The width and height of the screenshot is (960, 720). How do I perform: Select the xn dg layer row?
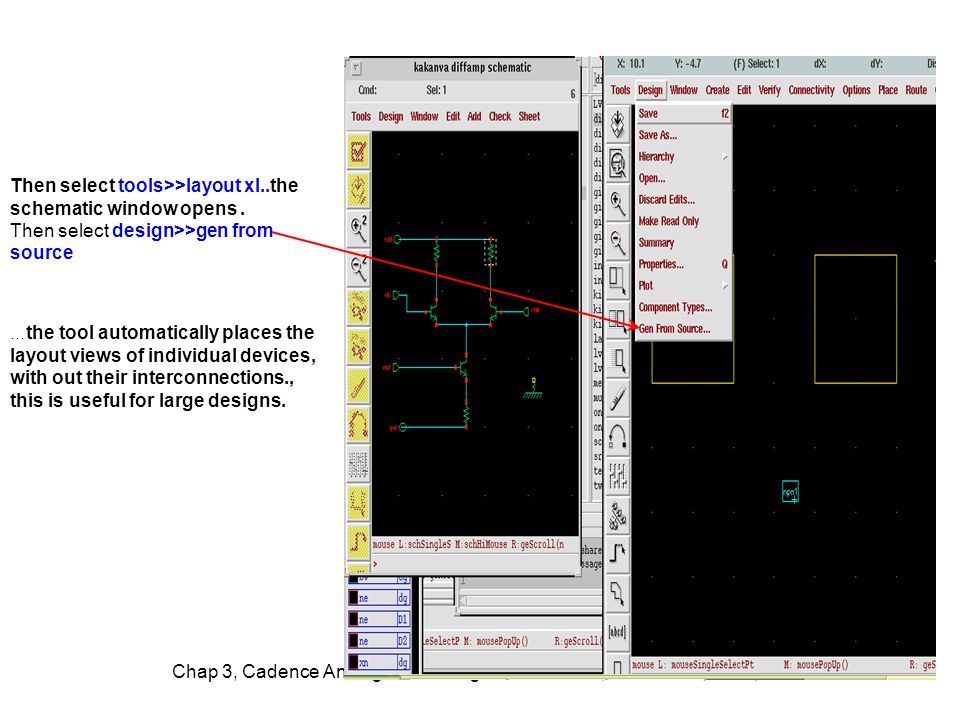[378, 662]
